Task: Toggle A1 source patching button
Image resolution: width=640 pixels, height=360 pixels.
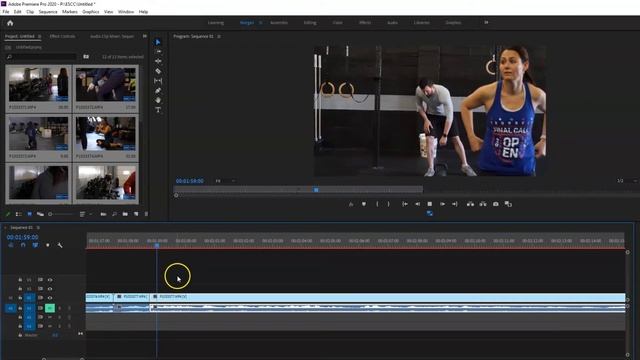Action: tap(10, 308)
